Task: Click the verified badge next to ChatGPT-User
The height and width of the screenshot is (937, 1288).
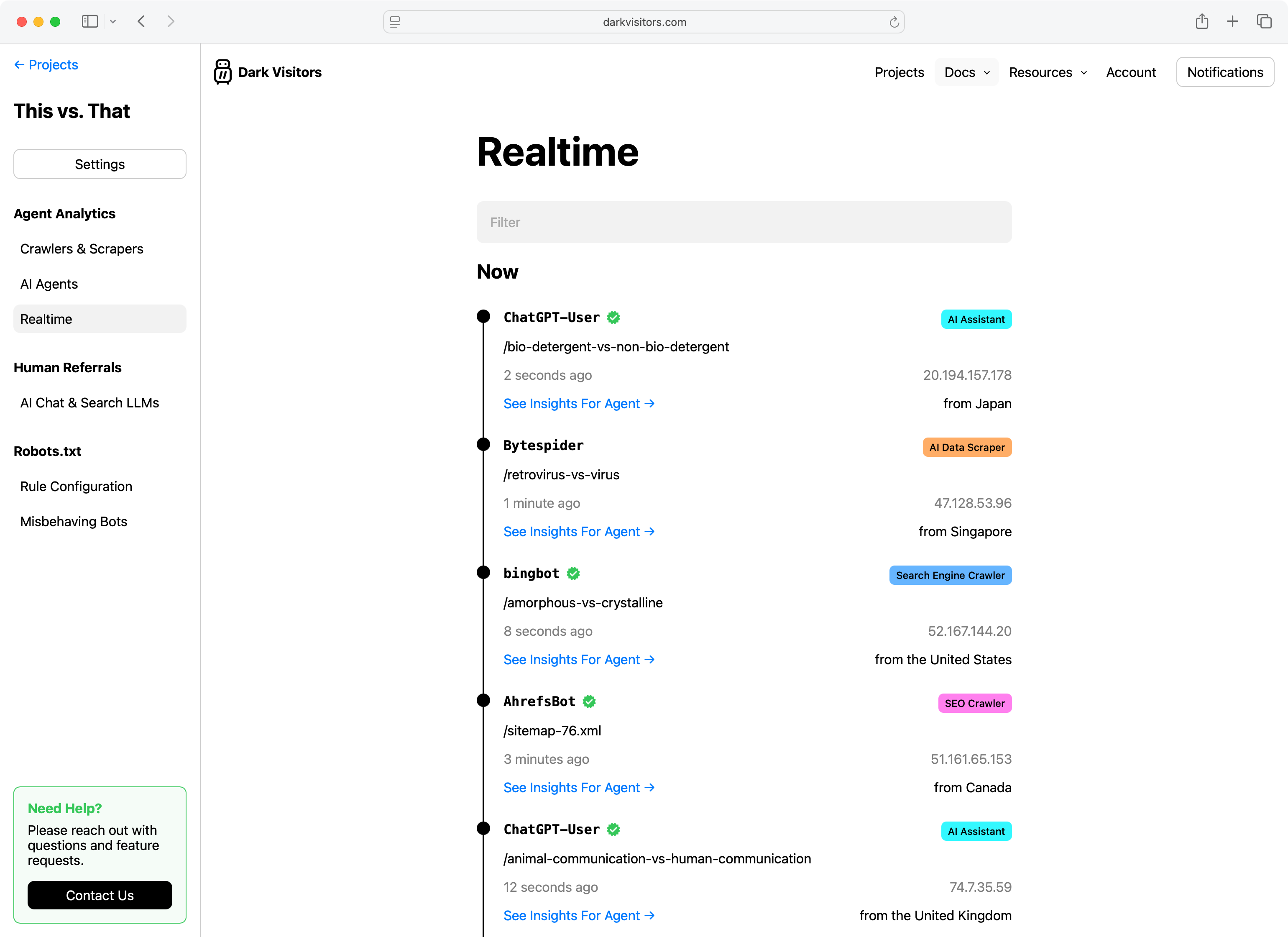Action: coord(613,317)
